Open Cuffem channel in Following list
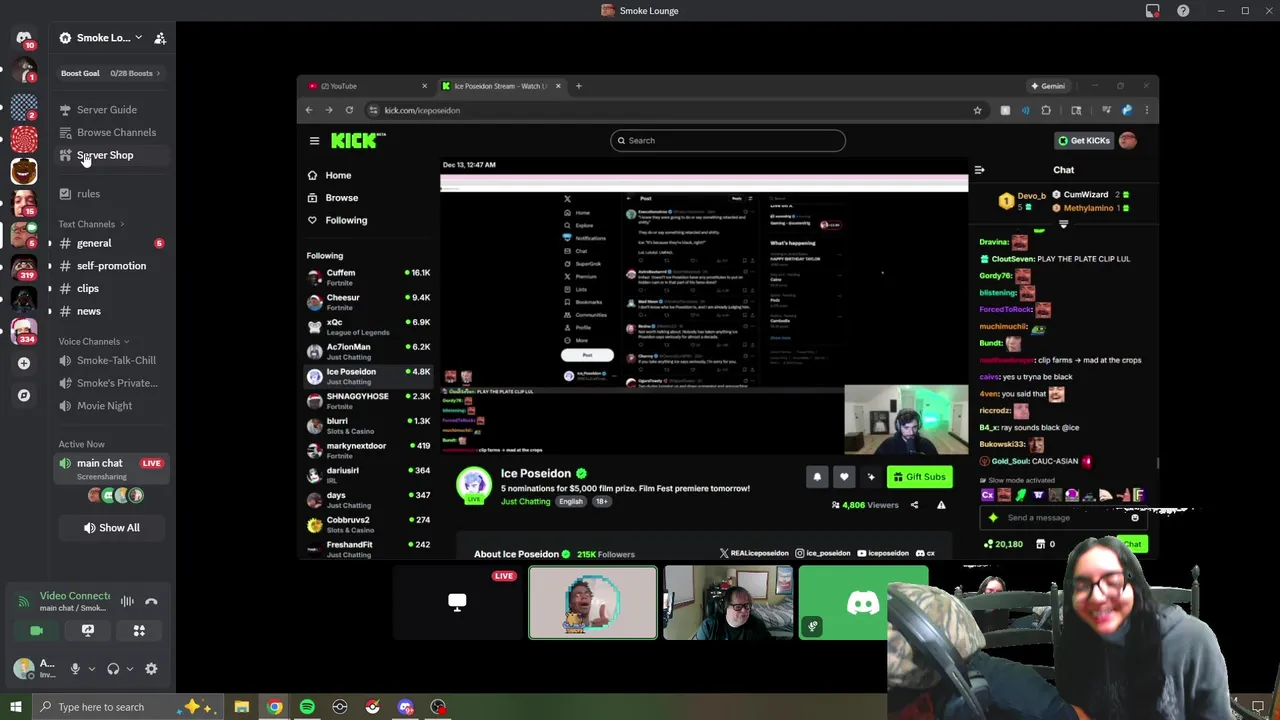 click(368, 277)
